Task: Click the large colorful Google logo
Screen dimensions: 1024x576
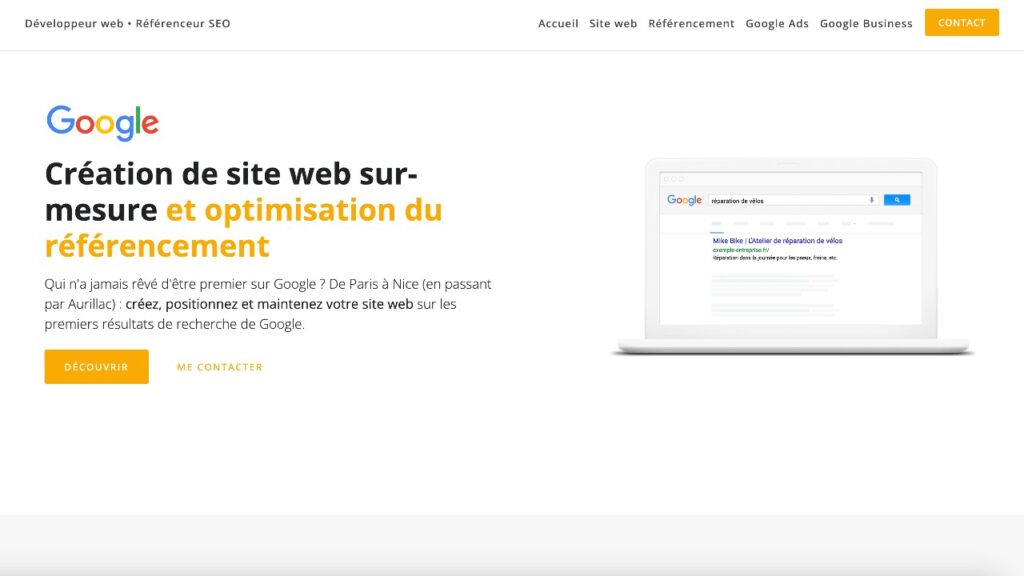Action: coord(102,123)
